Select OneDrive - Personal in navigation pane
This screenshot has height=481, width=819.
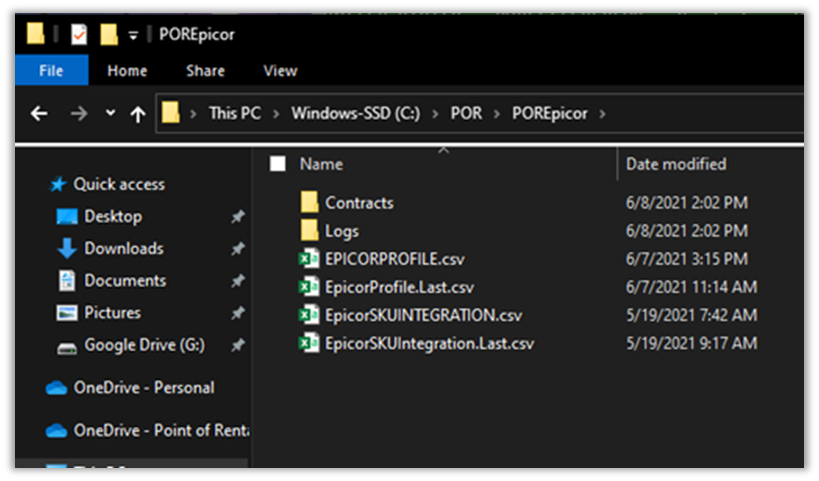[x=143, y=388]
